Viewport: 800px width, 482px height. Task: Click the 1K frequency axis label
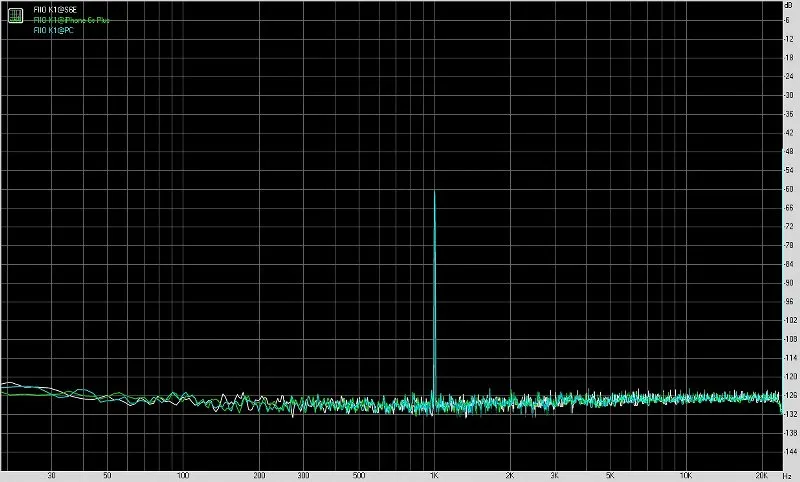coord(434,475)
